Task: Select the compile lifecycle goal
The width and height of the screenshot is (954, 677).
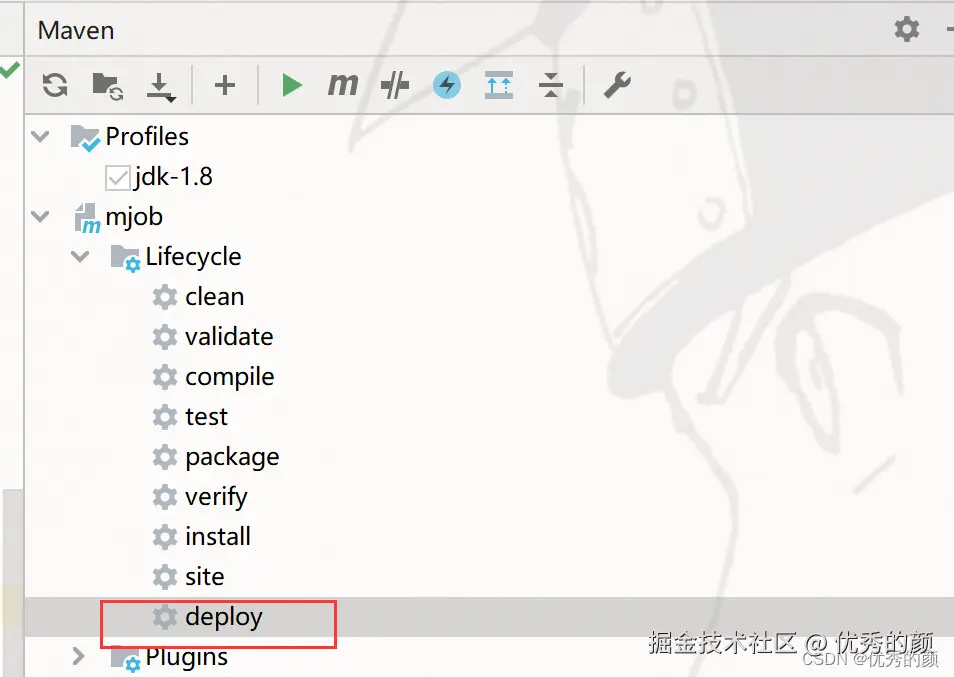Action: pos(230,378)
